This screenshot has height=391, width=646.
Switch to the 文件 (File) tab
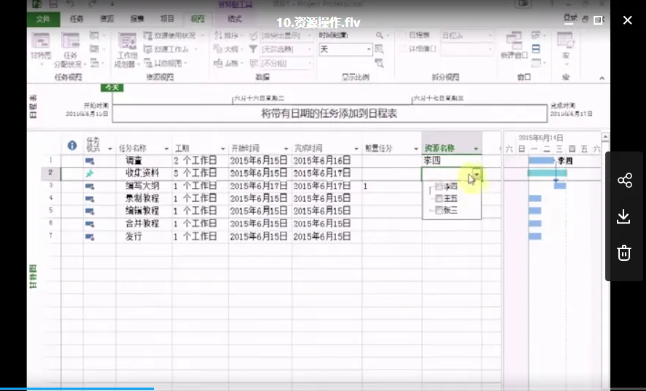43,19
